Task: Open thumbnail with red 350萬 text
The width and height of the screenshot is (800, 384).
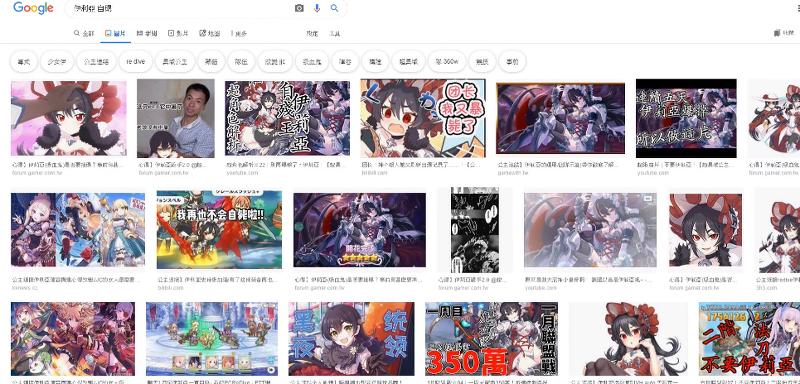Action: (x=491, y=339)
